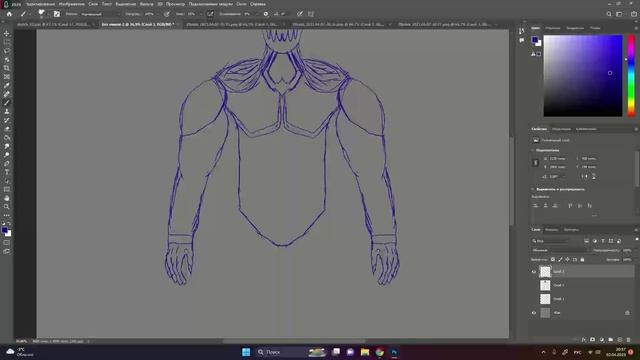Select the Rectangle shape tool
Viewport: 640px width, 360px height.
tap(7, 189)
